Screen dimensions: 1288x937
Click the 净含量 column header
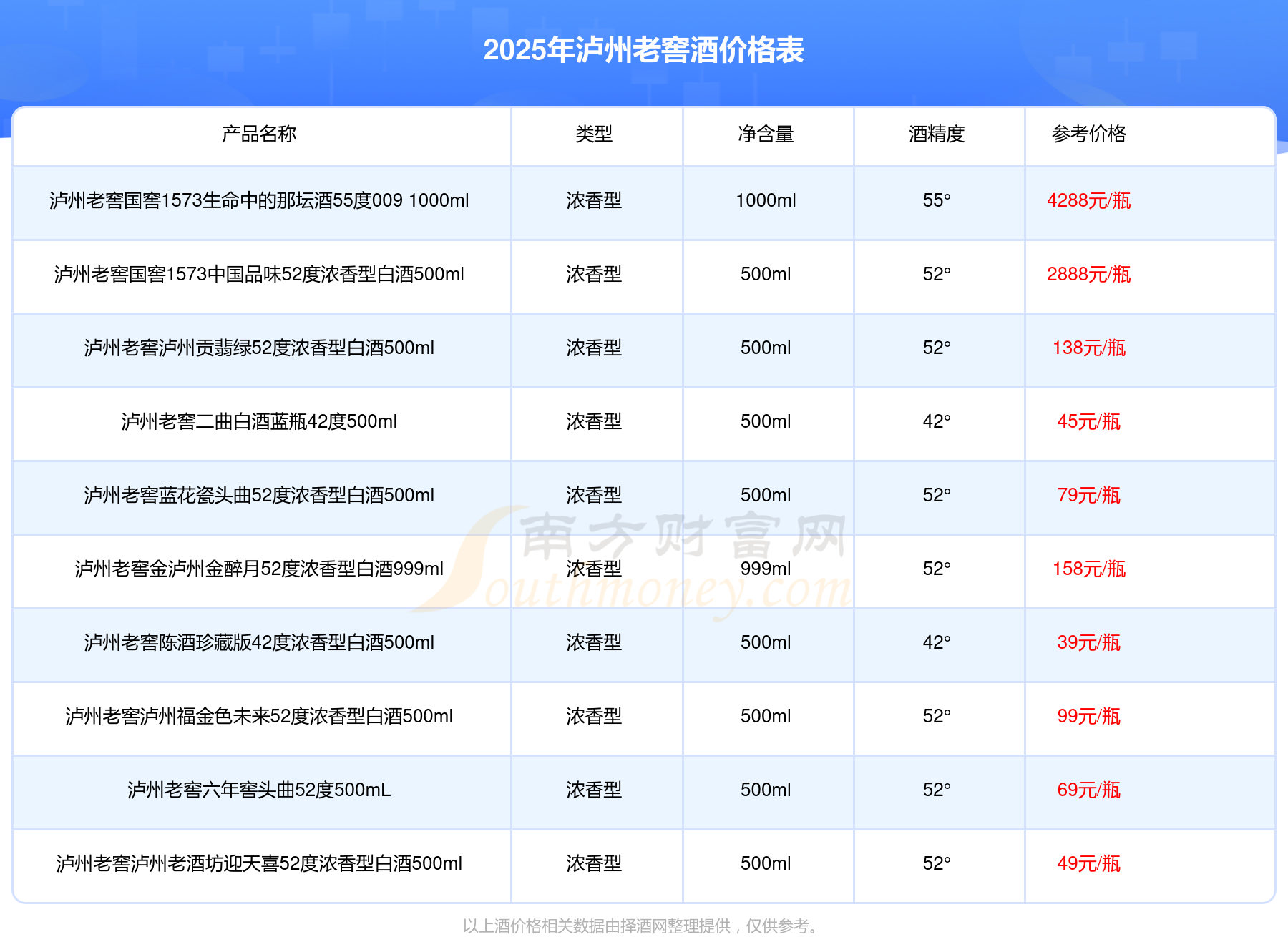click(766, 134)
